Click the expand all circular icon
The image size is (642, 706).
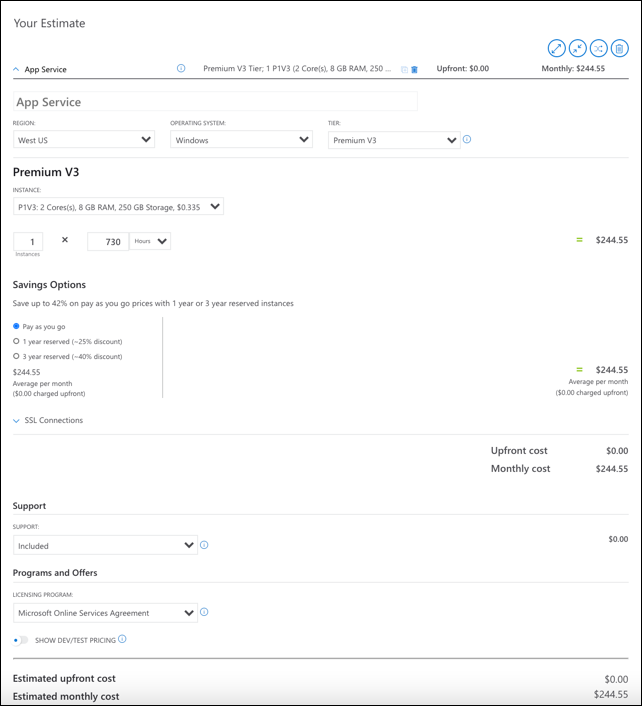pos(556,48)
